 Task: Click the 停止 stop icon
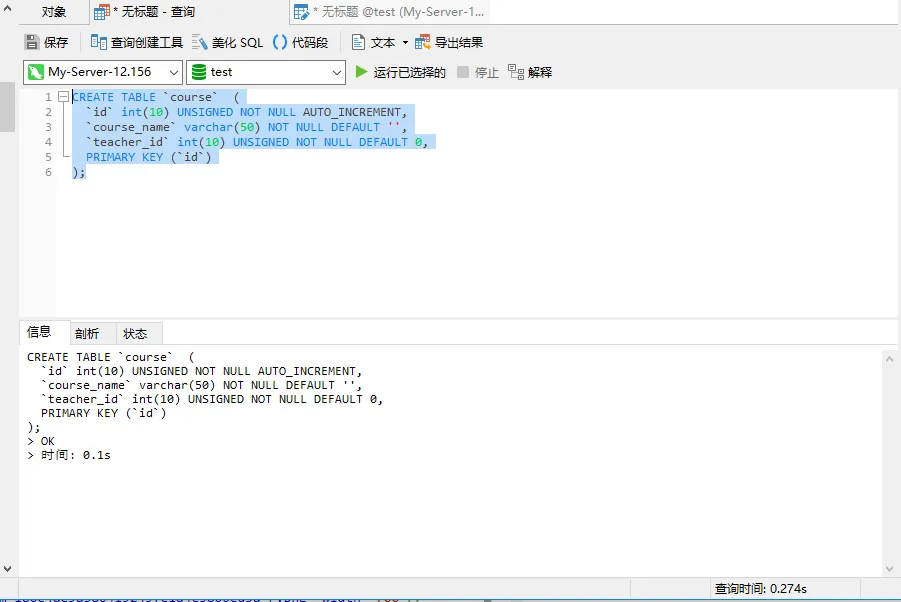(x=463, y=72)
